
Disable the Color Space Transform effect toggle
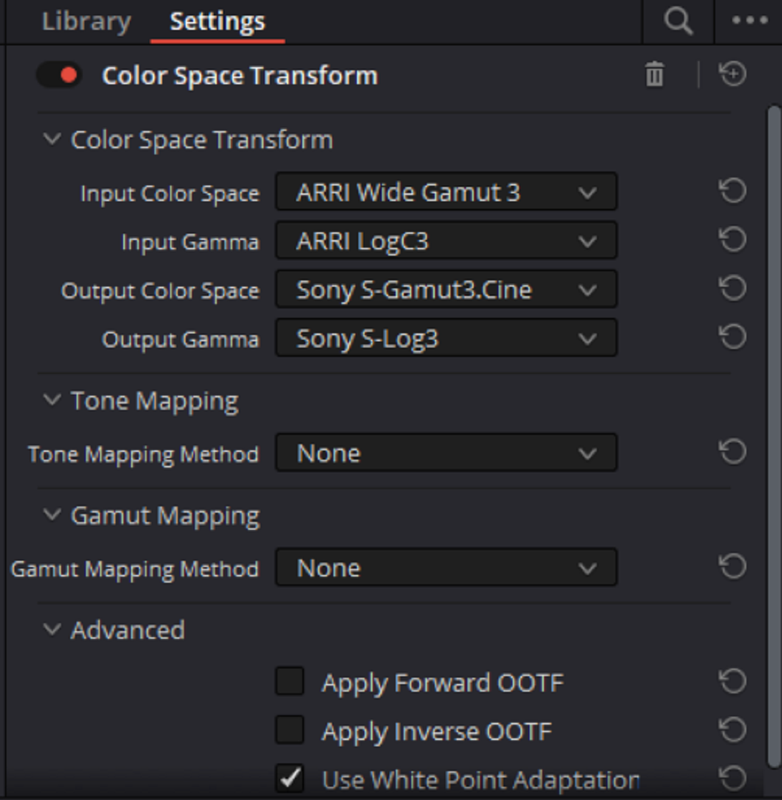(59, 75)
